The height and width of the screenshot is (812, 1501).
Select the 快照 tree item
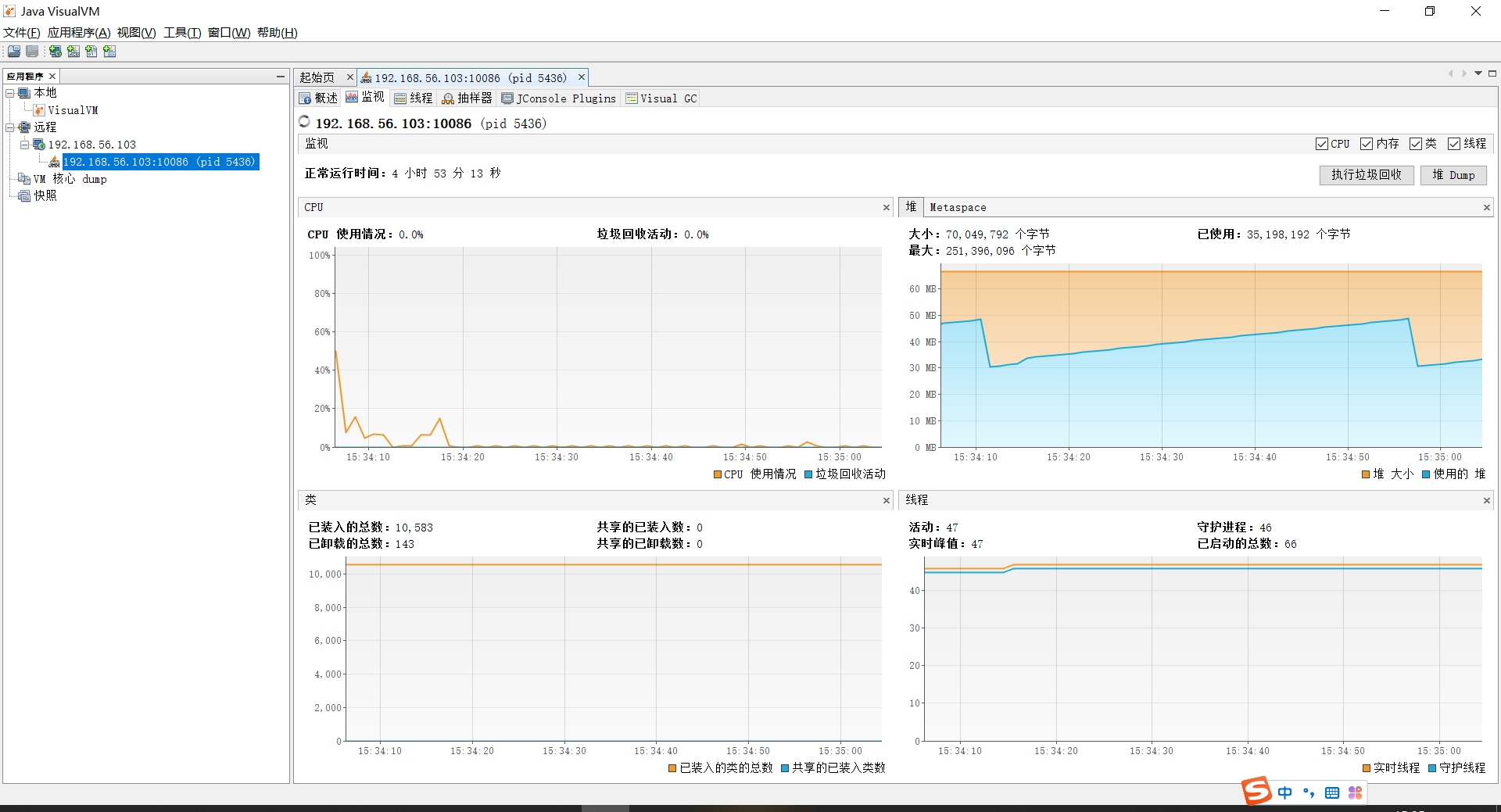(45, 196)
